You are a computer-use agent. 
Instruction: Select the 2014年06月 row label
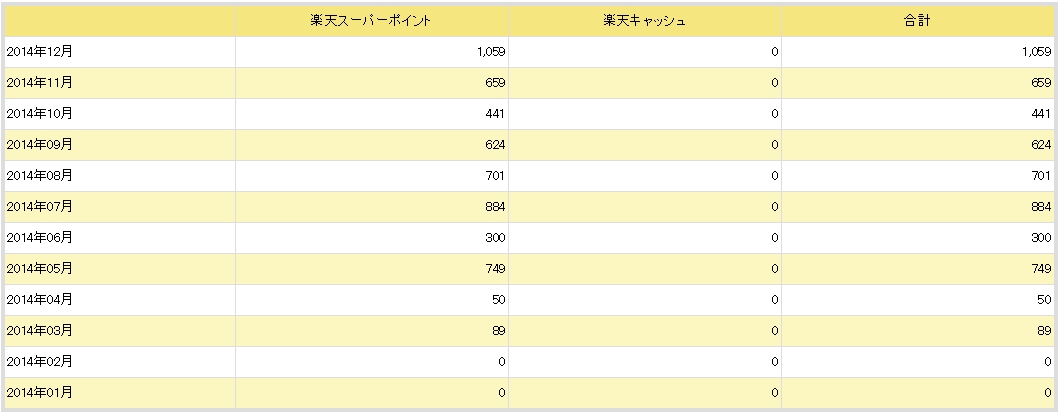click(39, 238)
